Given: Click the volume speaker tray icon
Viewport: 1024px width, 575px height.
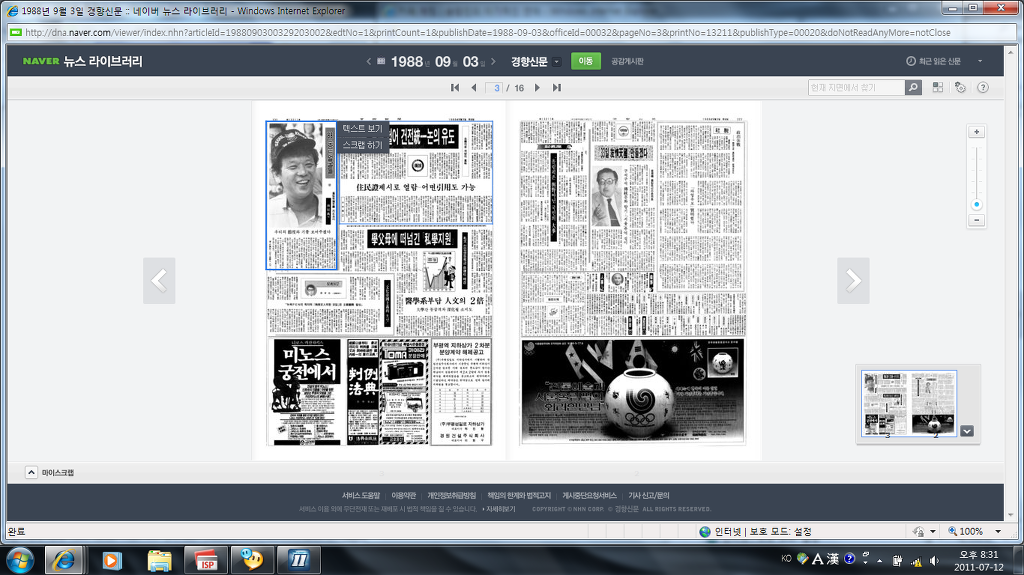Looking at the screenshot, I should 935,561.
